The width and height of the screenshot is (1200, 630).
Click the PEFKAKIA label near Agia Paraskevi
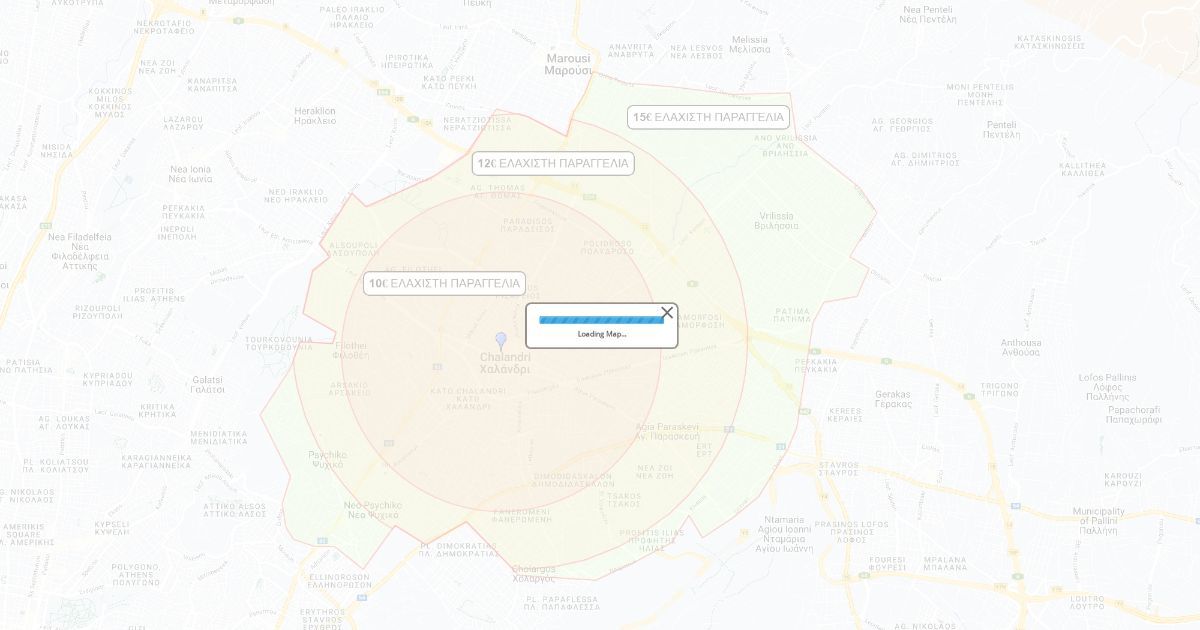tap(816, 365)
